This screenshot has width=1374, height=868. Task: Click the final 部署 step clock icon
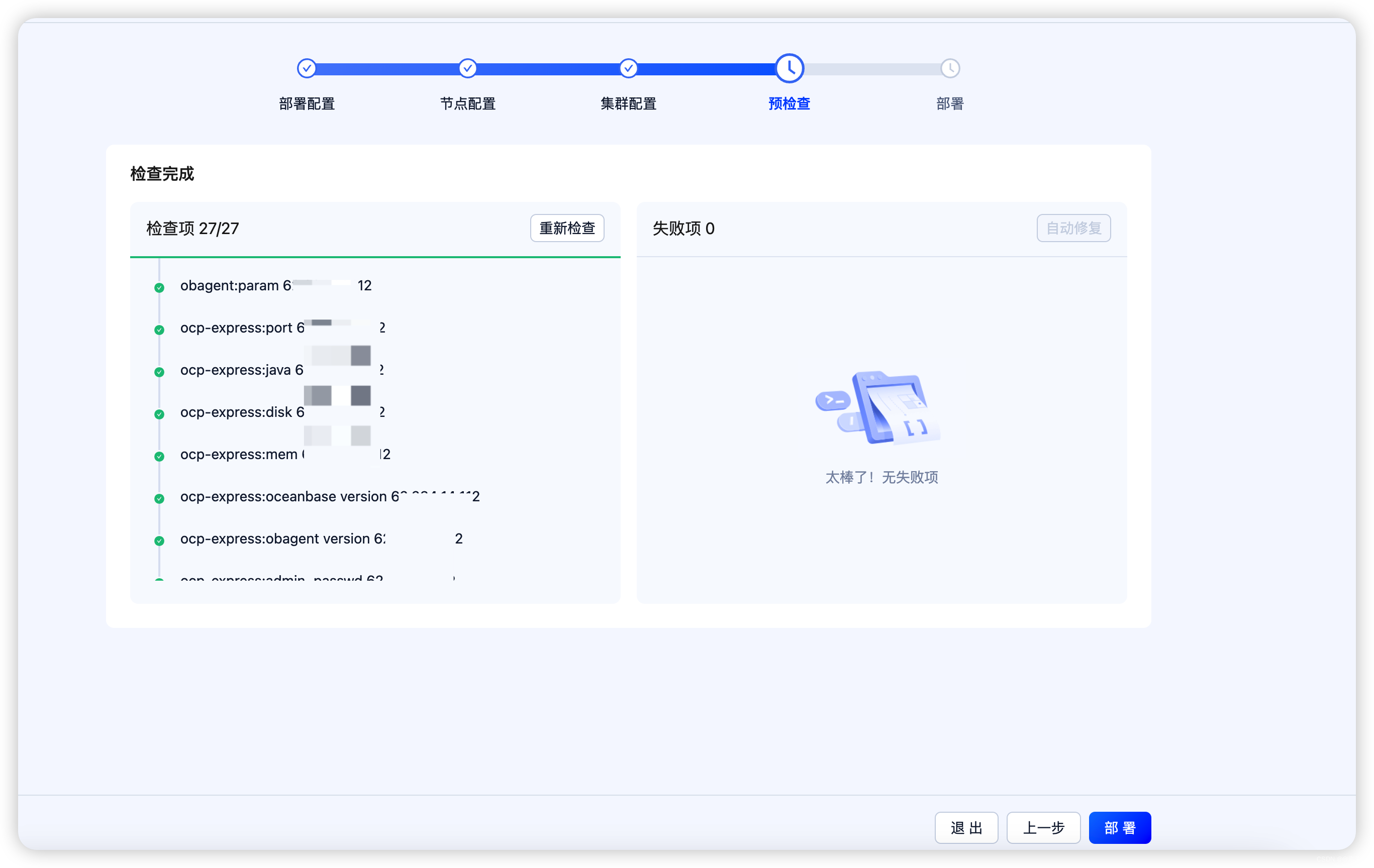(950, 68)
